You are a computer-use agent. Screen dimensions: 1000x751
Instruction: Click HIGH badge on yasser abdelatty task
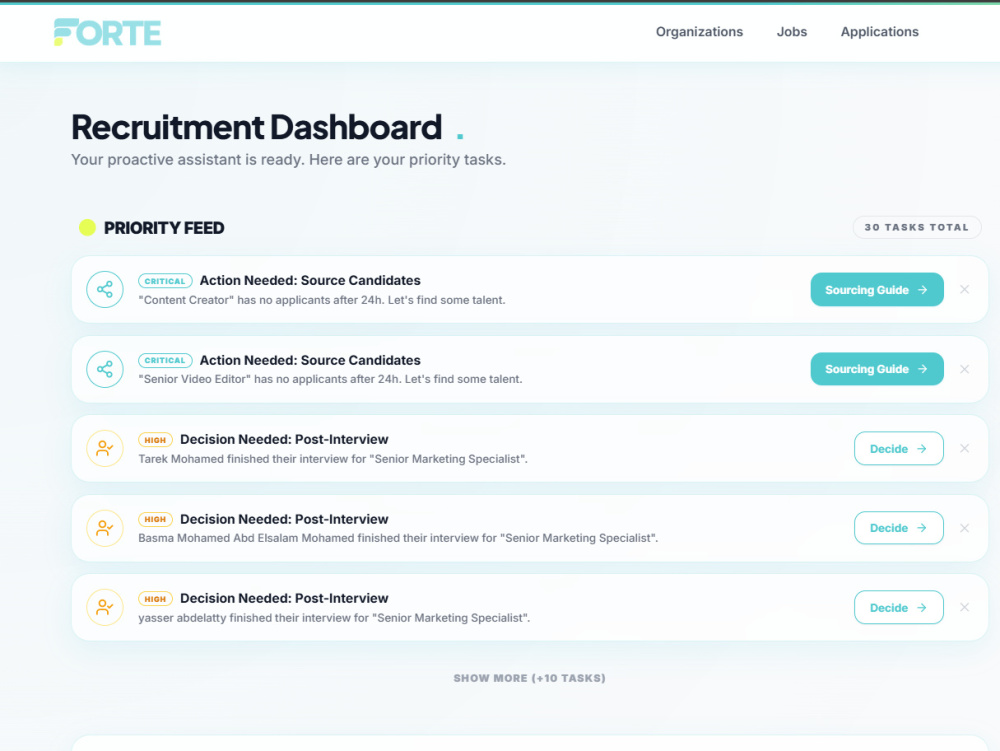pos(155,599)
